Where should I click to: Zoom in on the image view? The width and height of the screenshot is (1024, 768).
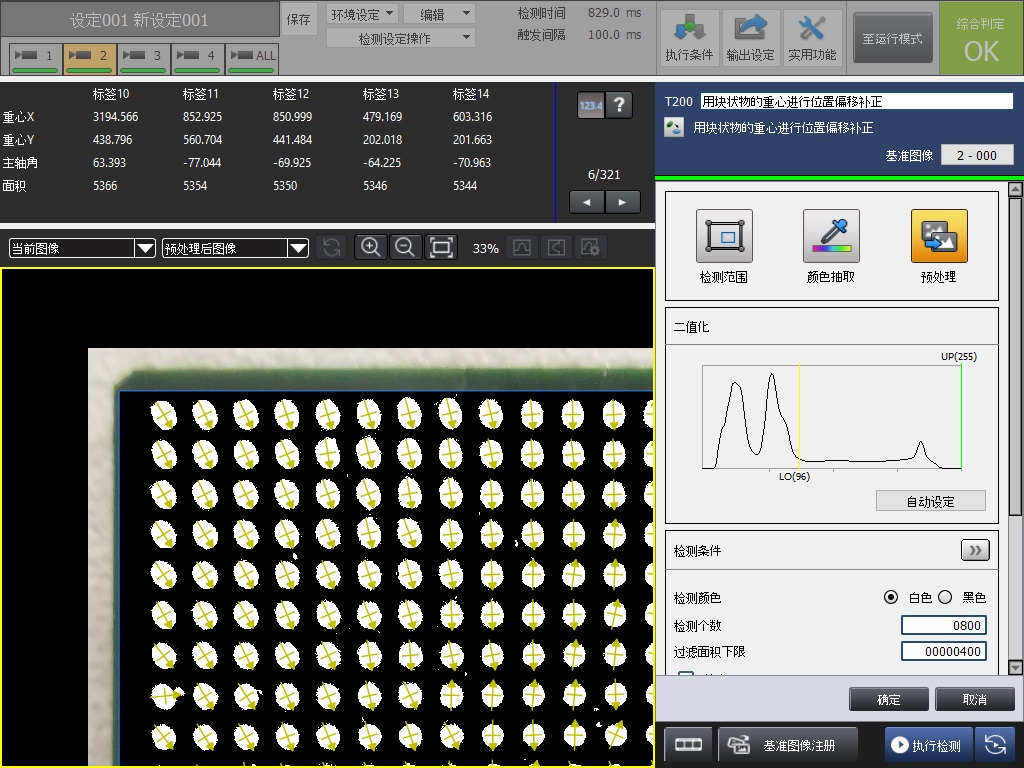(370, 248)
